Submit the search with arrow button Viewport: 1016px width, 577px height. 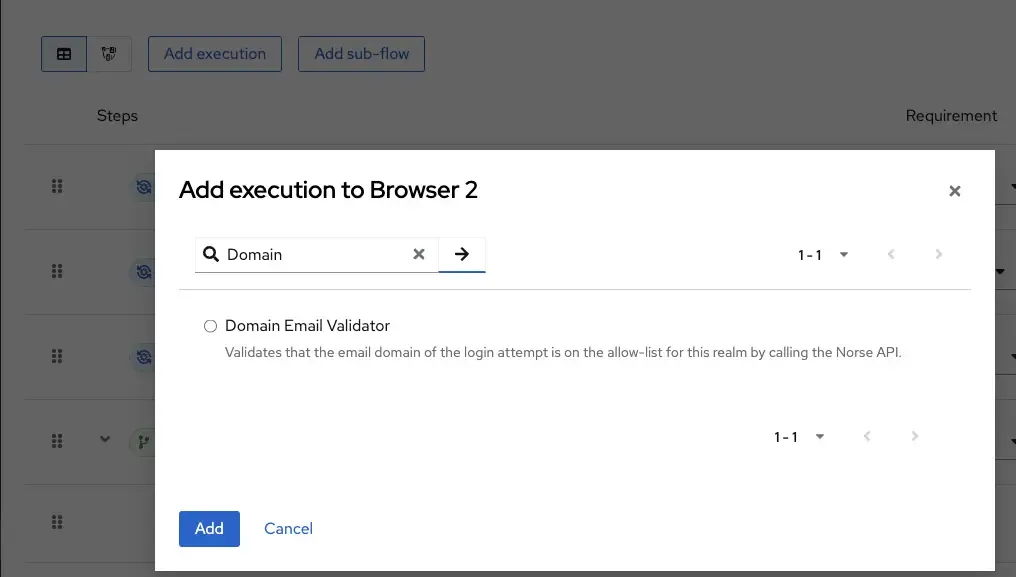(x=461, y=254)
